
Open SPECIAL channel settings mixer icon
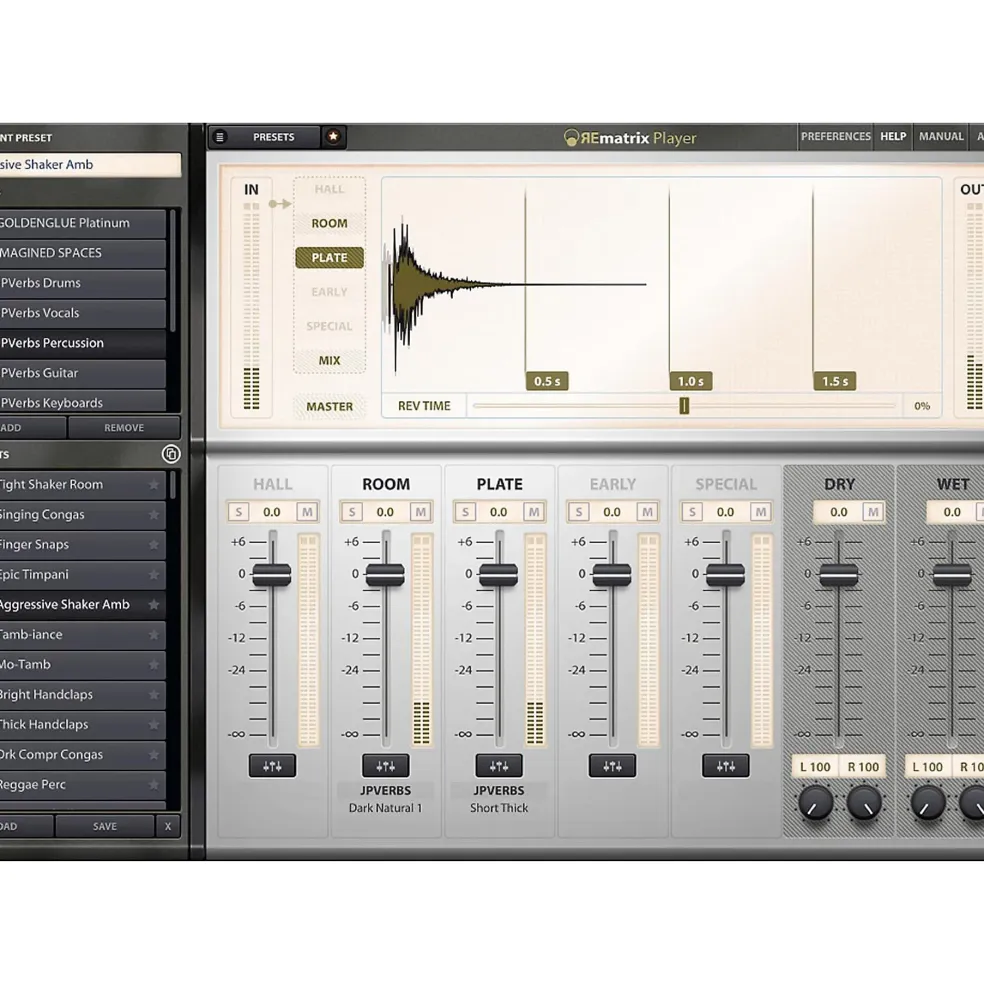725,766
